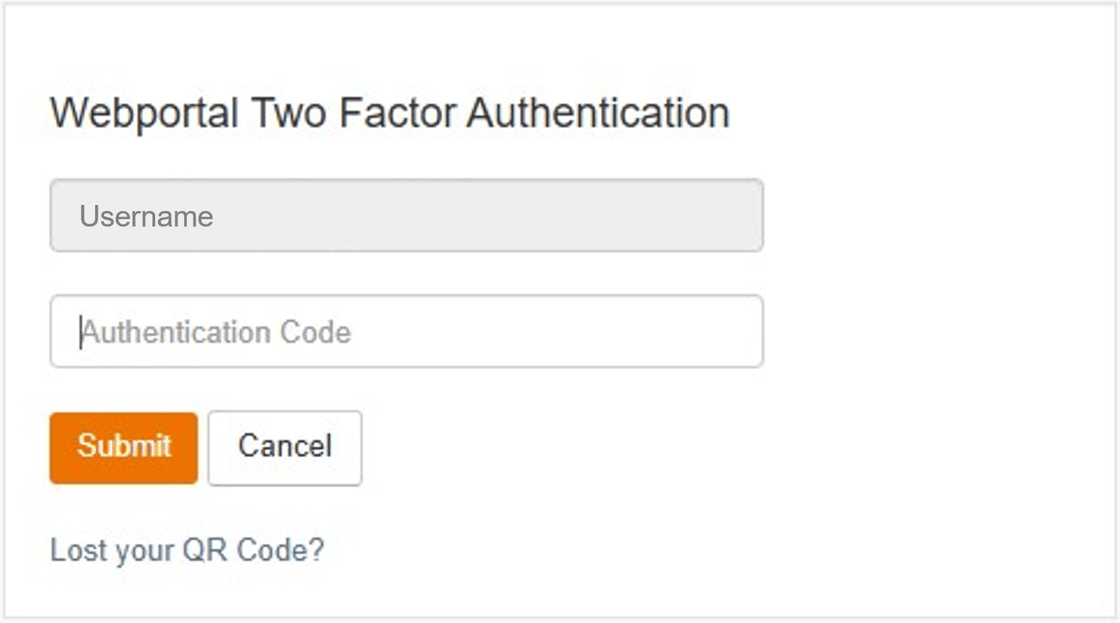
Task: Click the Webportal Two Factor Authentication heading
Action: coord(389,112)
